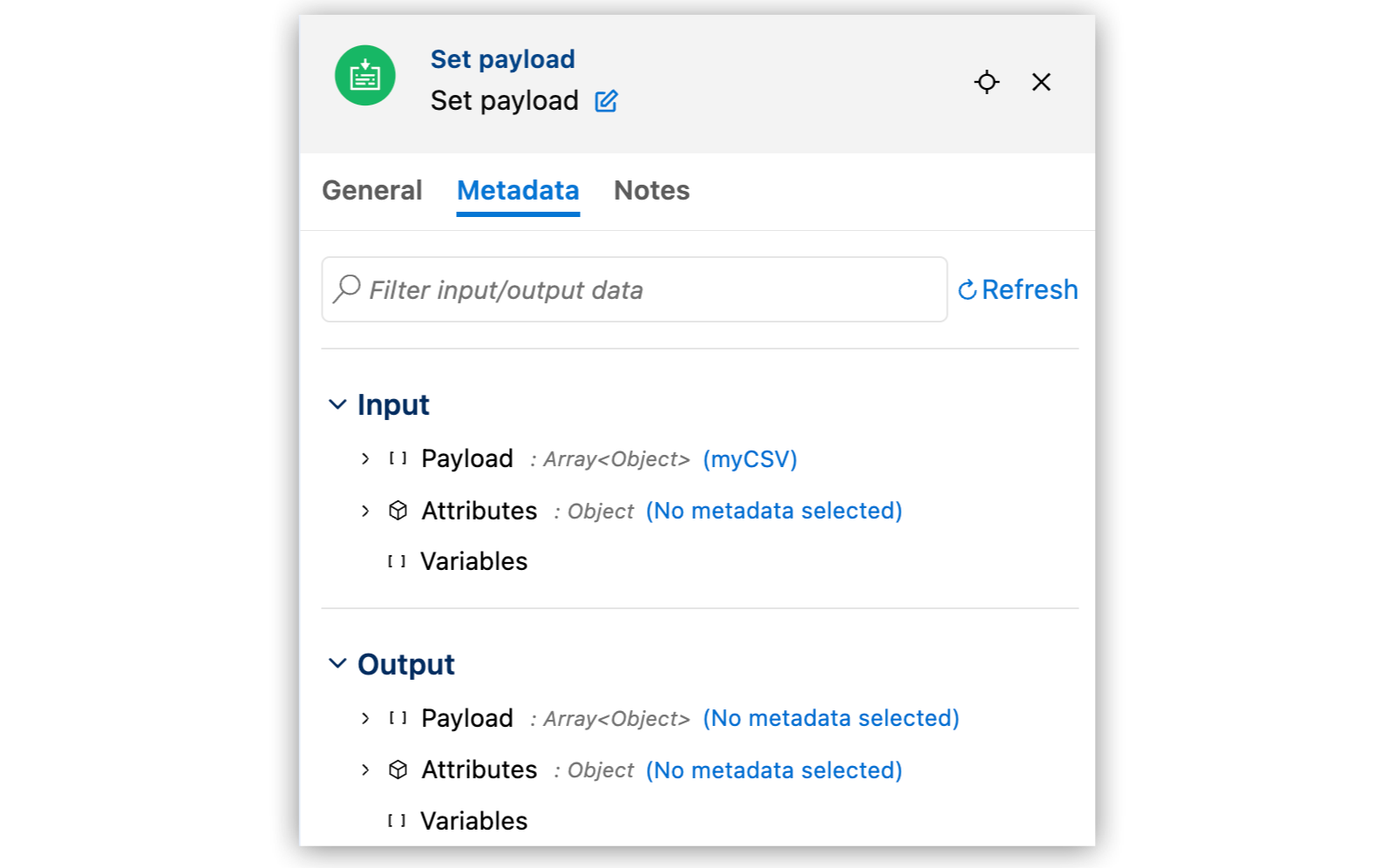
Task: Expand the Output Attributes tree node
Action: tap(364, 770)
